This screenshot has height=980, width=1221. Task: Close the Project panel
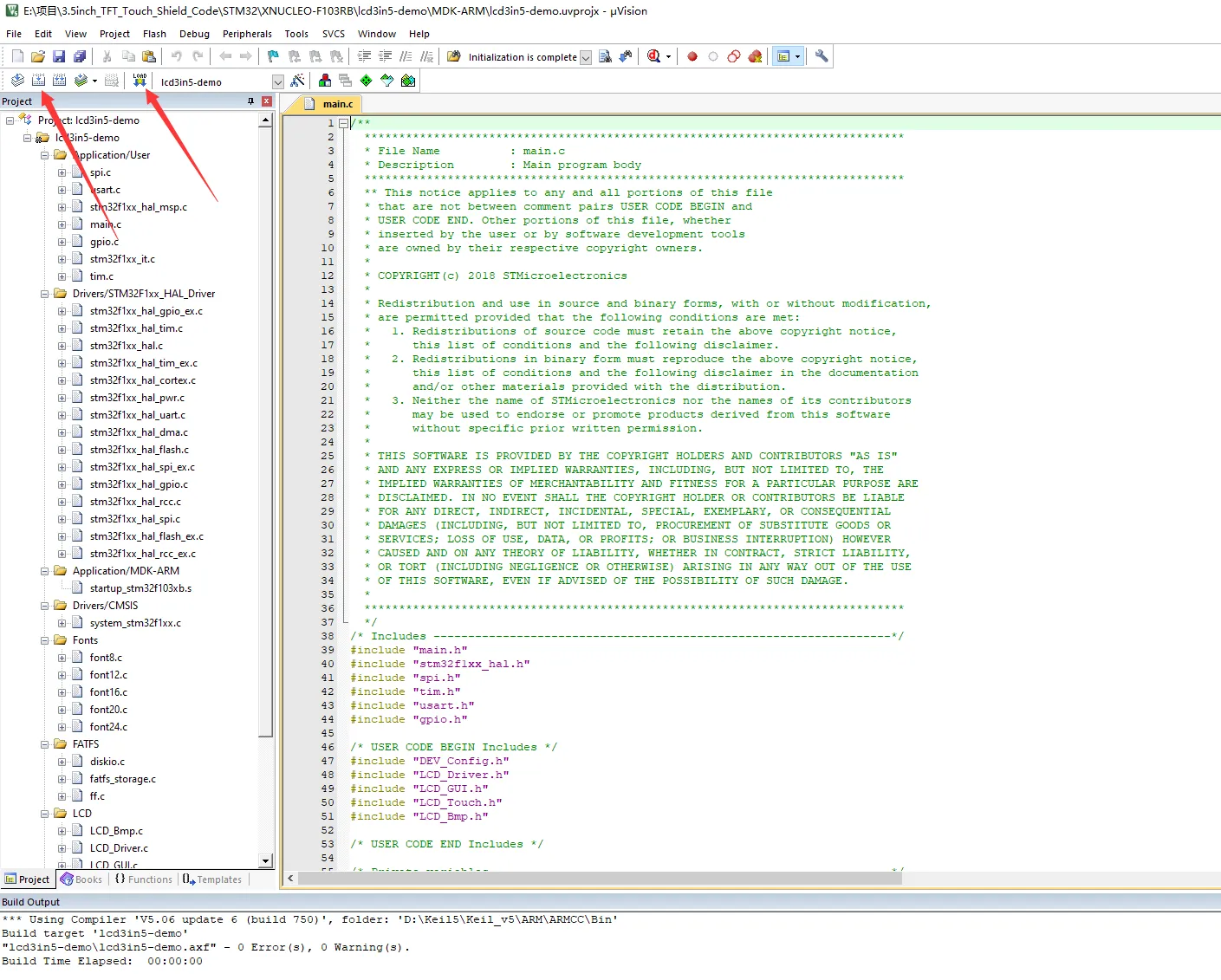click(267, 101)
